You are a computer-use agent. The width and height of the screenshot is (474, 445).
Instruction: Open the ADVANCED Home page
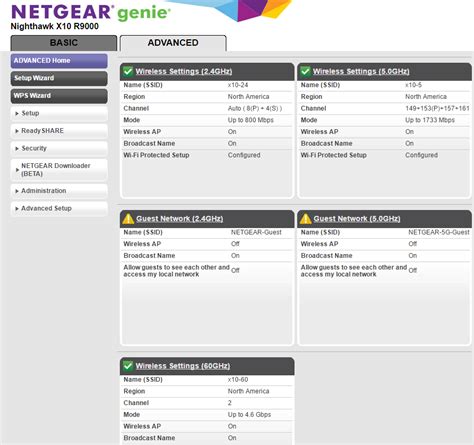pos(59,61)
